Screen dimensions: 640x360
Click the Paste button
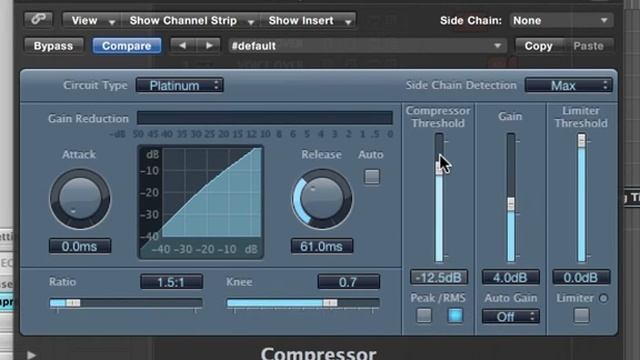tap(589, 46)
